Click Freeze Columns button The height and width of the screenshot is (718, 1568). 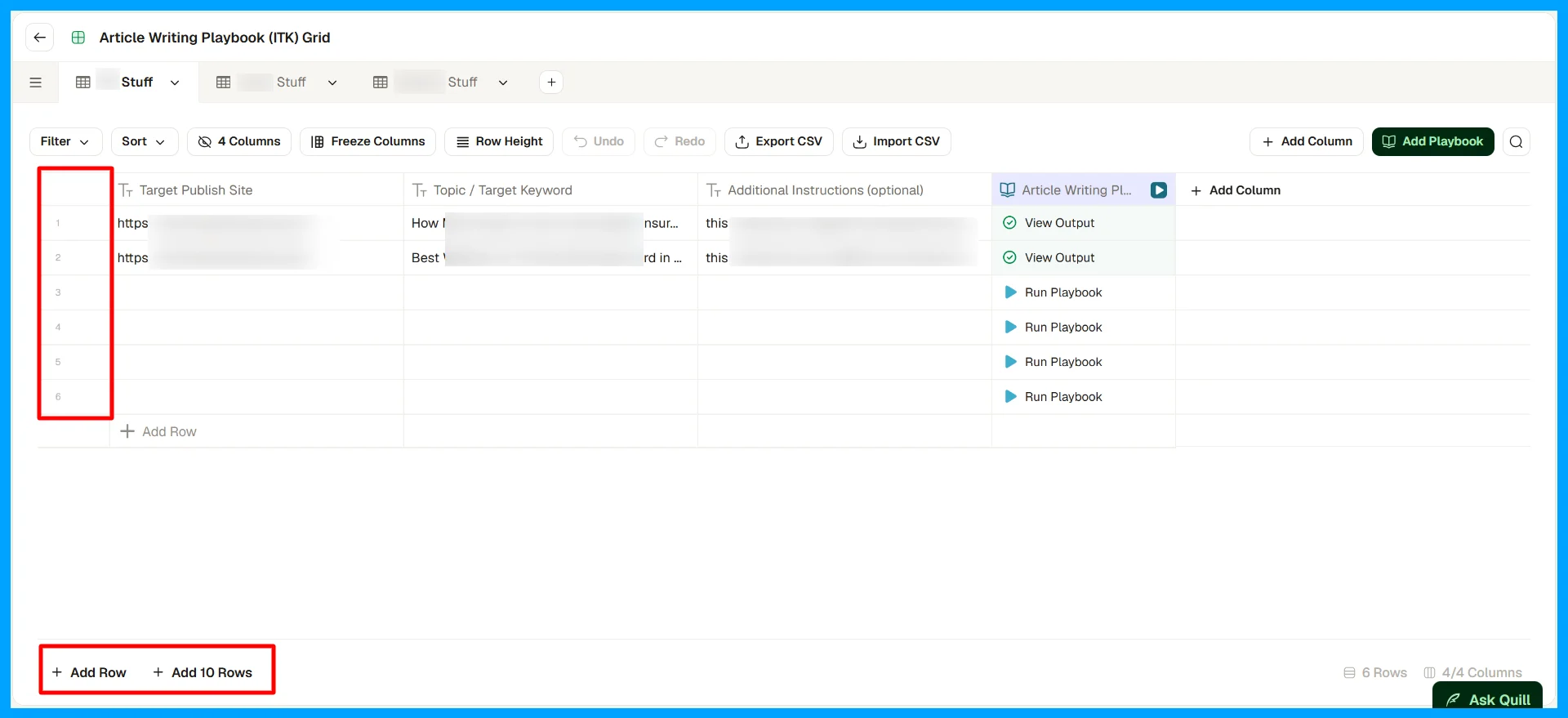point(367,141)
